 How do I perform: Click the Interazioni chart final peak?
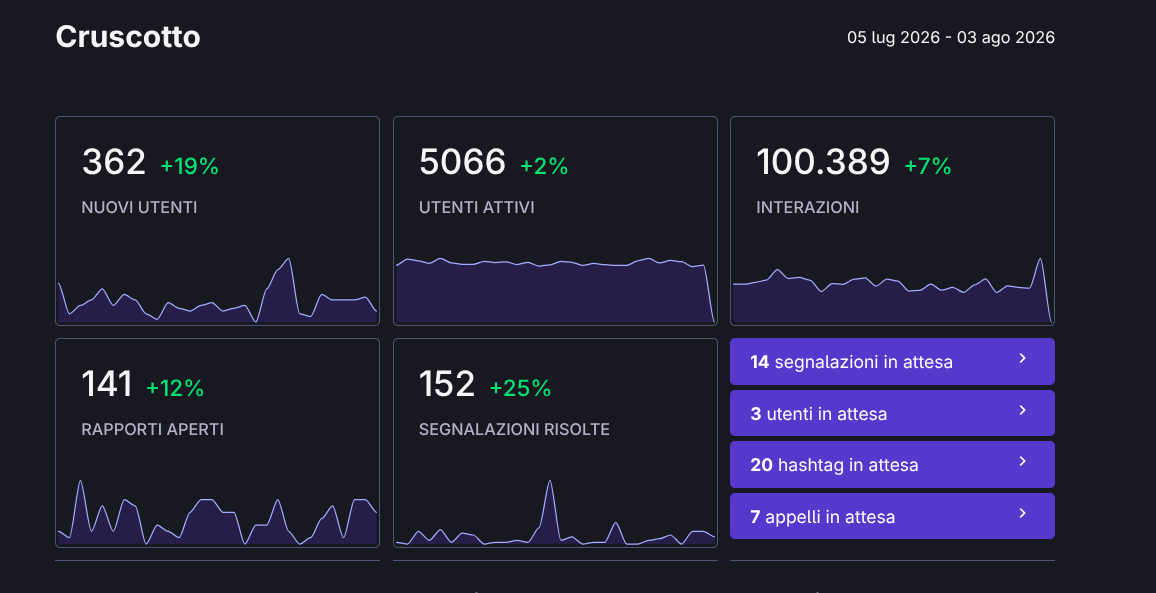[x=1040, y=260]
